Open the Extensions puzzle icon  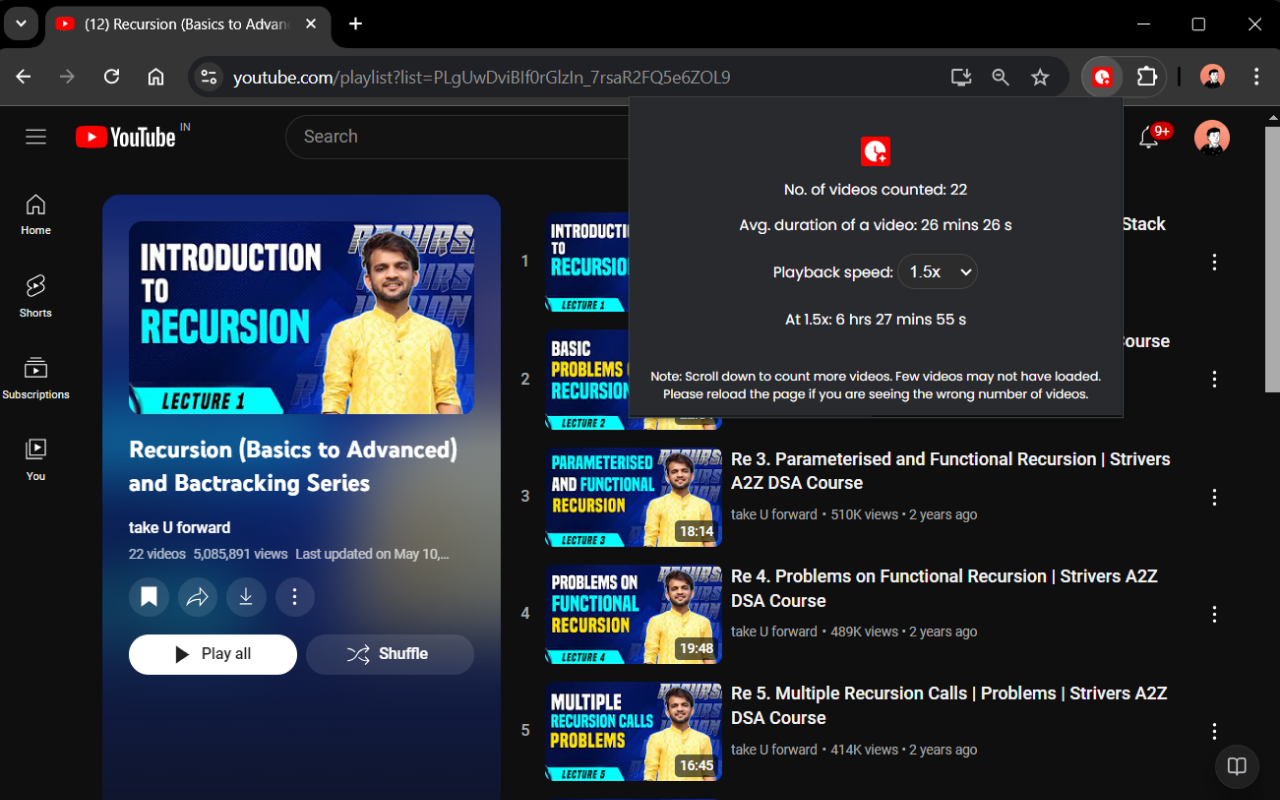[x=1147, y=77]
